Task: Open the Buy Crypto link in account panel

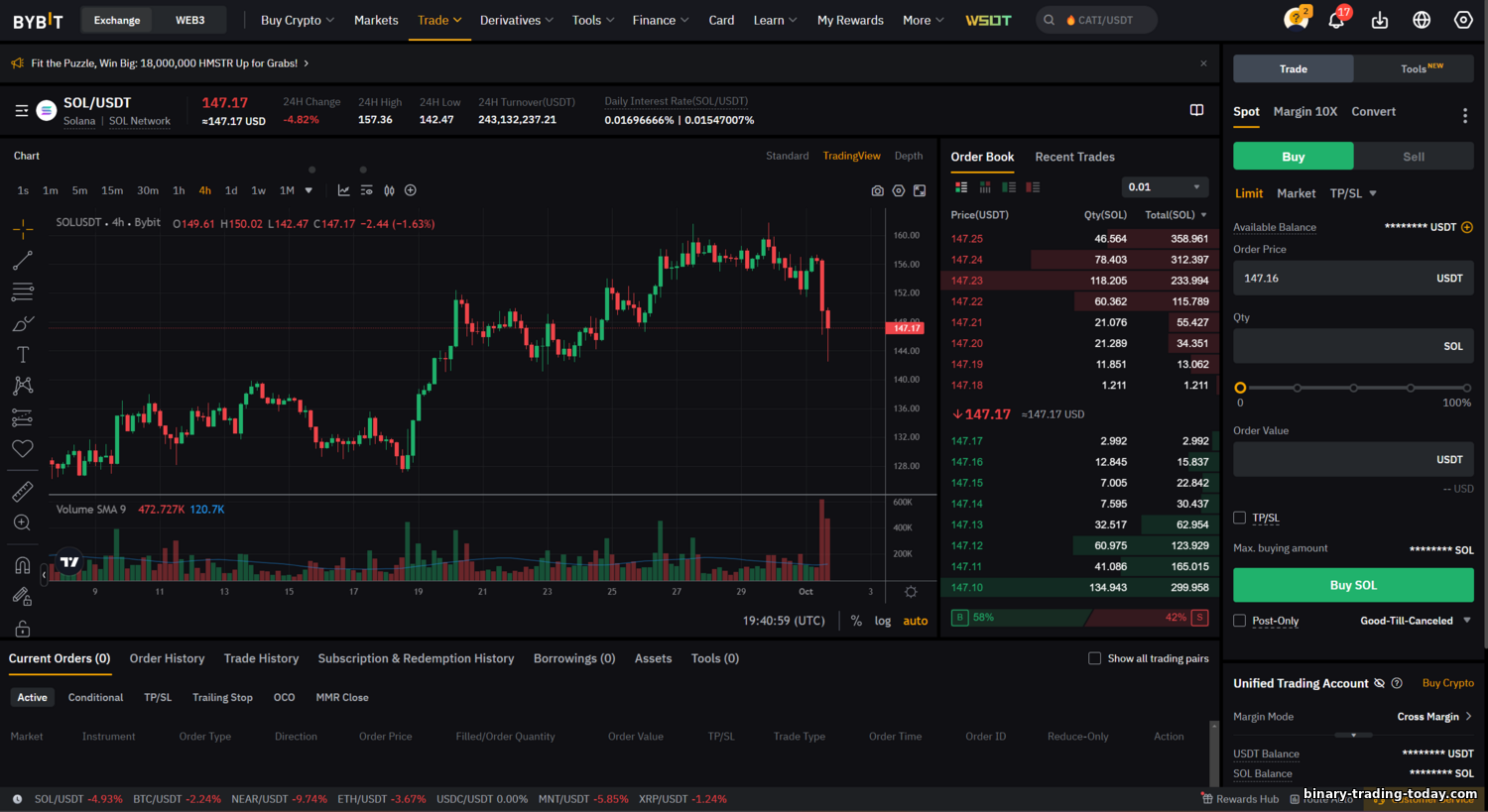Action: click(x=1447, y=683)
